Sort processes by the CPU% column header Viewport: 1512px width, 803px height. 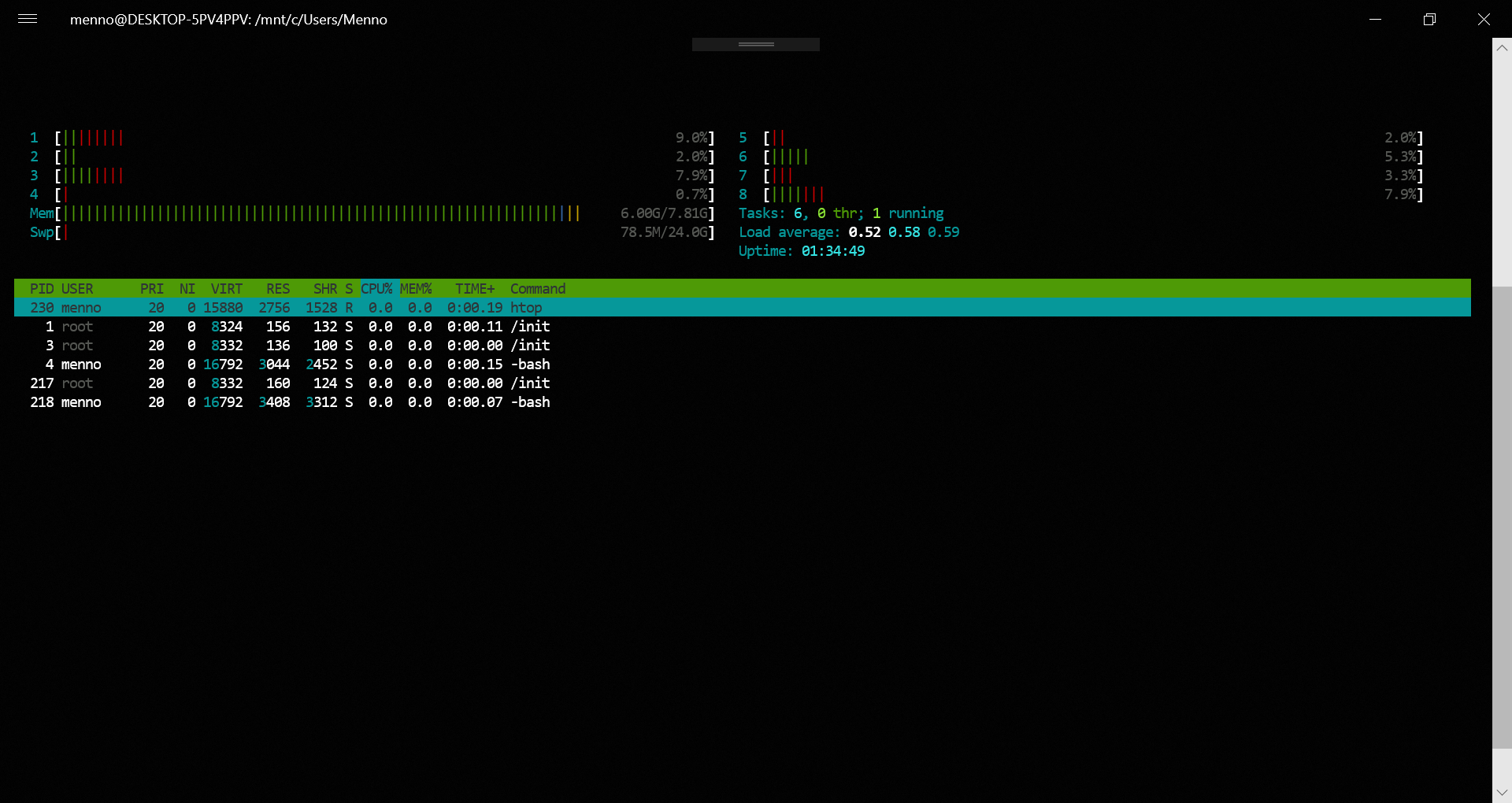coord(376,288)
